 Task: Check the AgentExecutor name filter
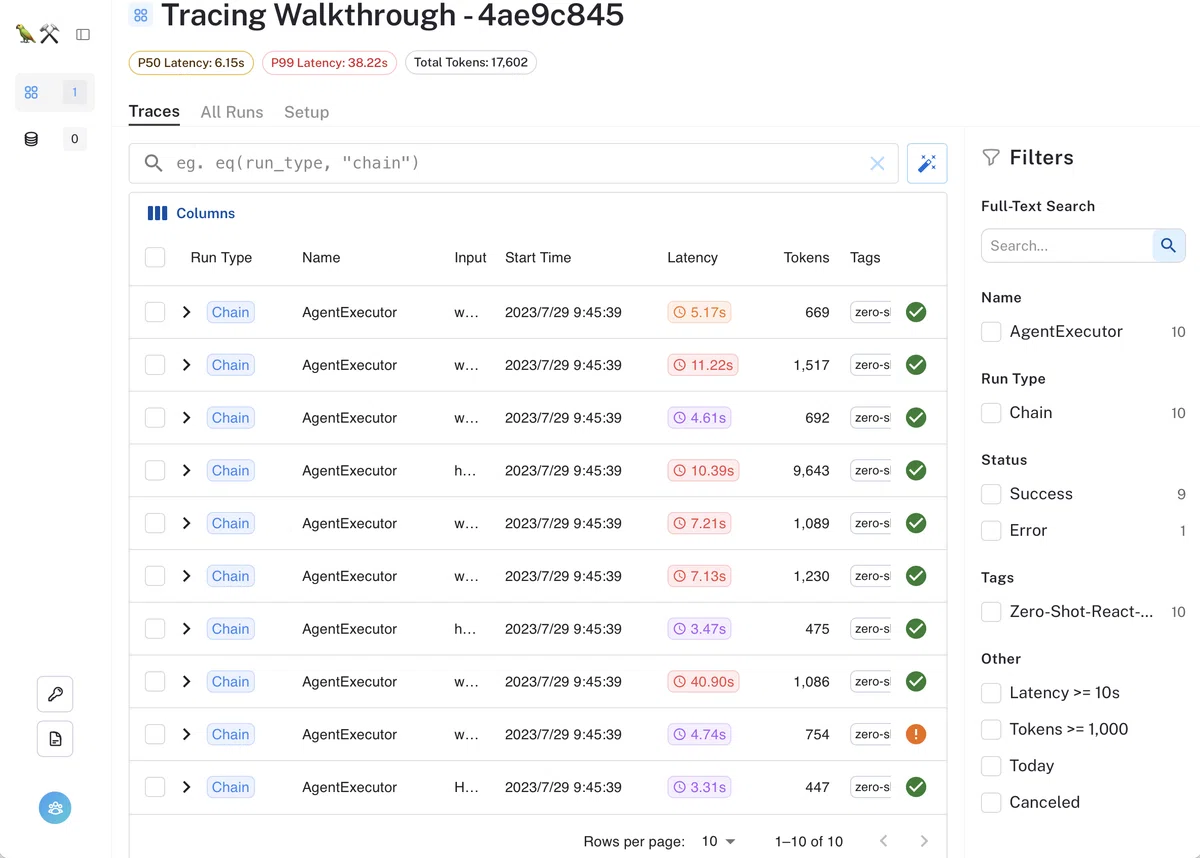[x=991, y=332]
